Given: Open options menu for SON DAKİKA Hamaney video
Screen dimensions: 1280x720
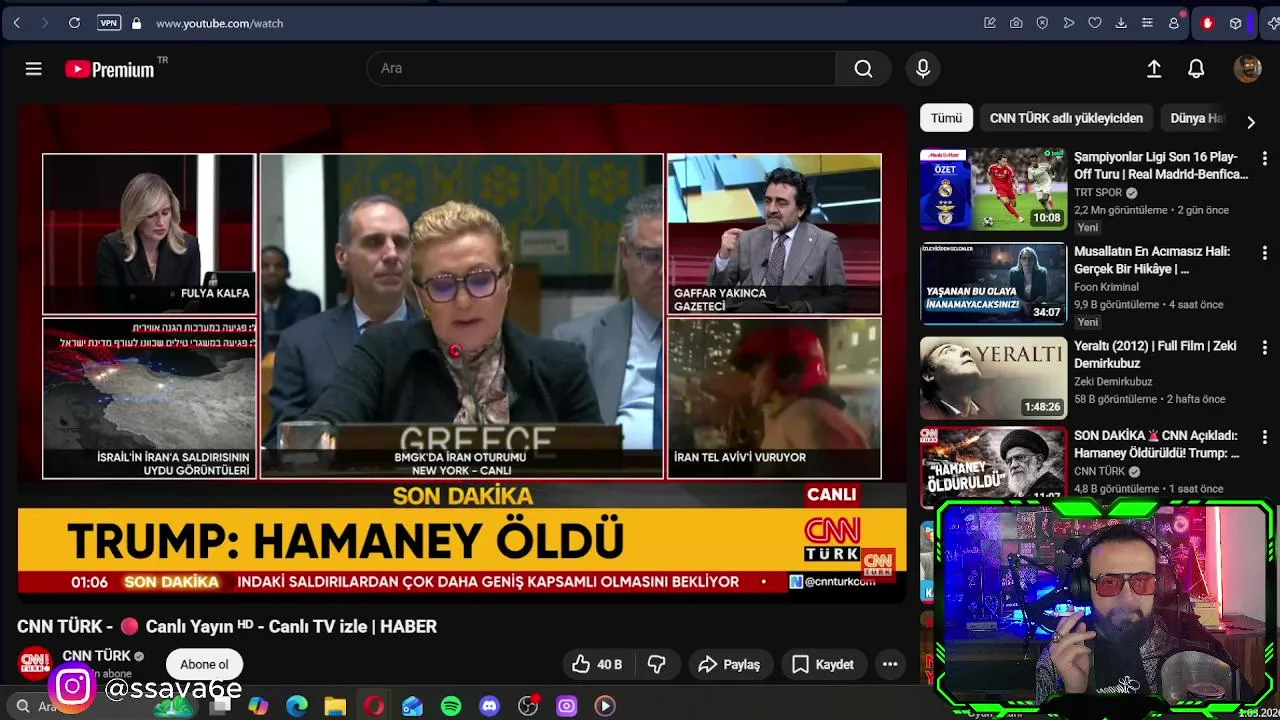Looking at the screenshot, I should (1264, 437).
